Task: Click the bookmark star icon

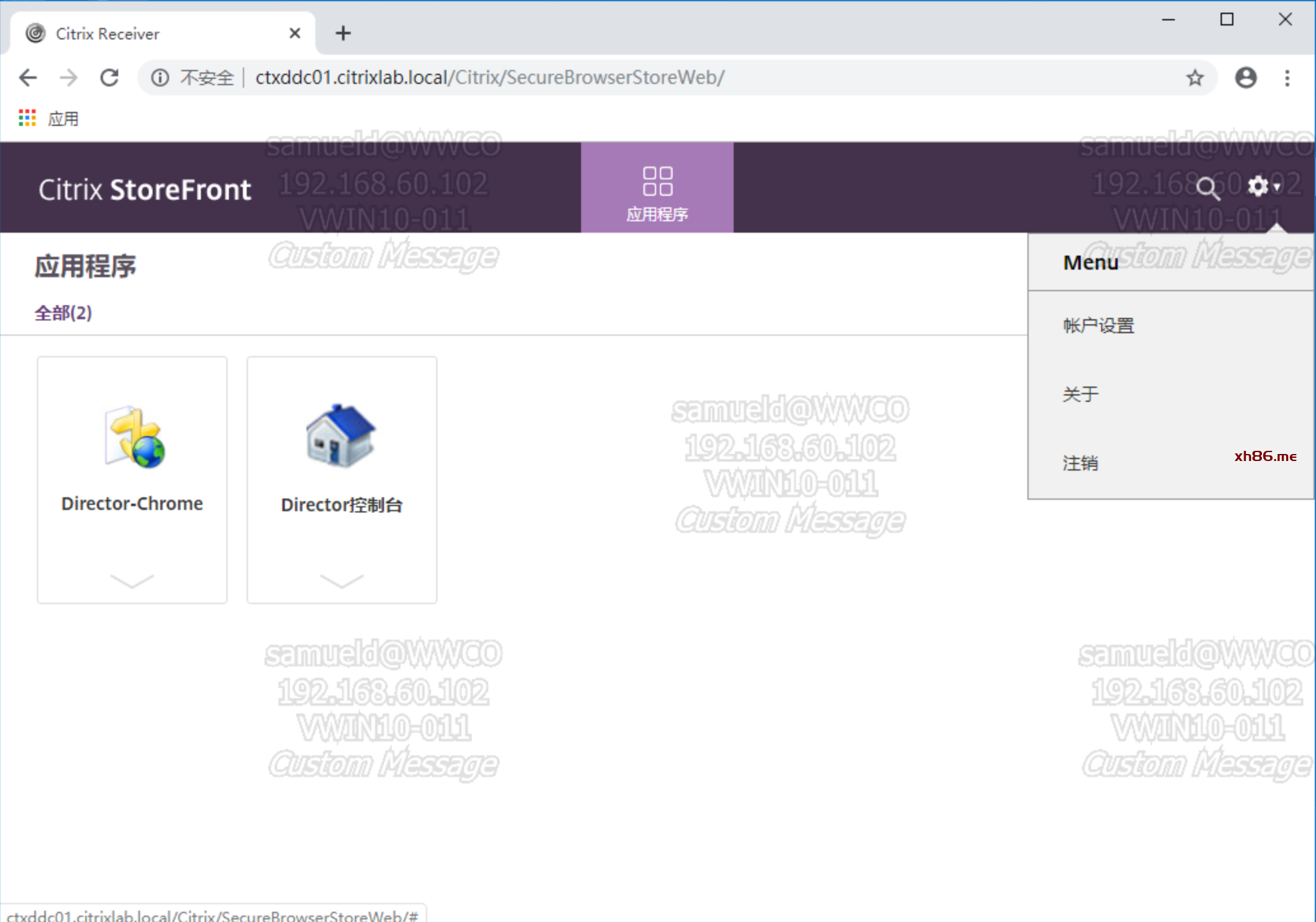Action: (x=1195, y=78)
